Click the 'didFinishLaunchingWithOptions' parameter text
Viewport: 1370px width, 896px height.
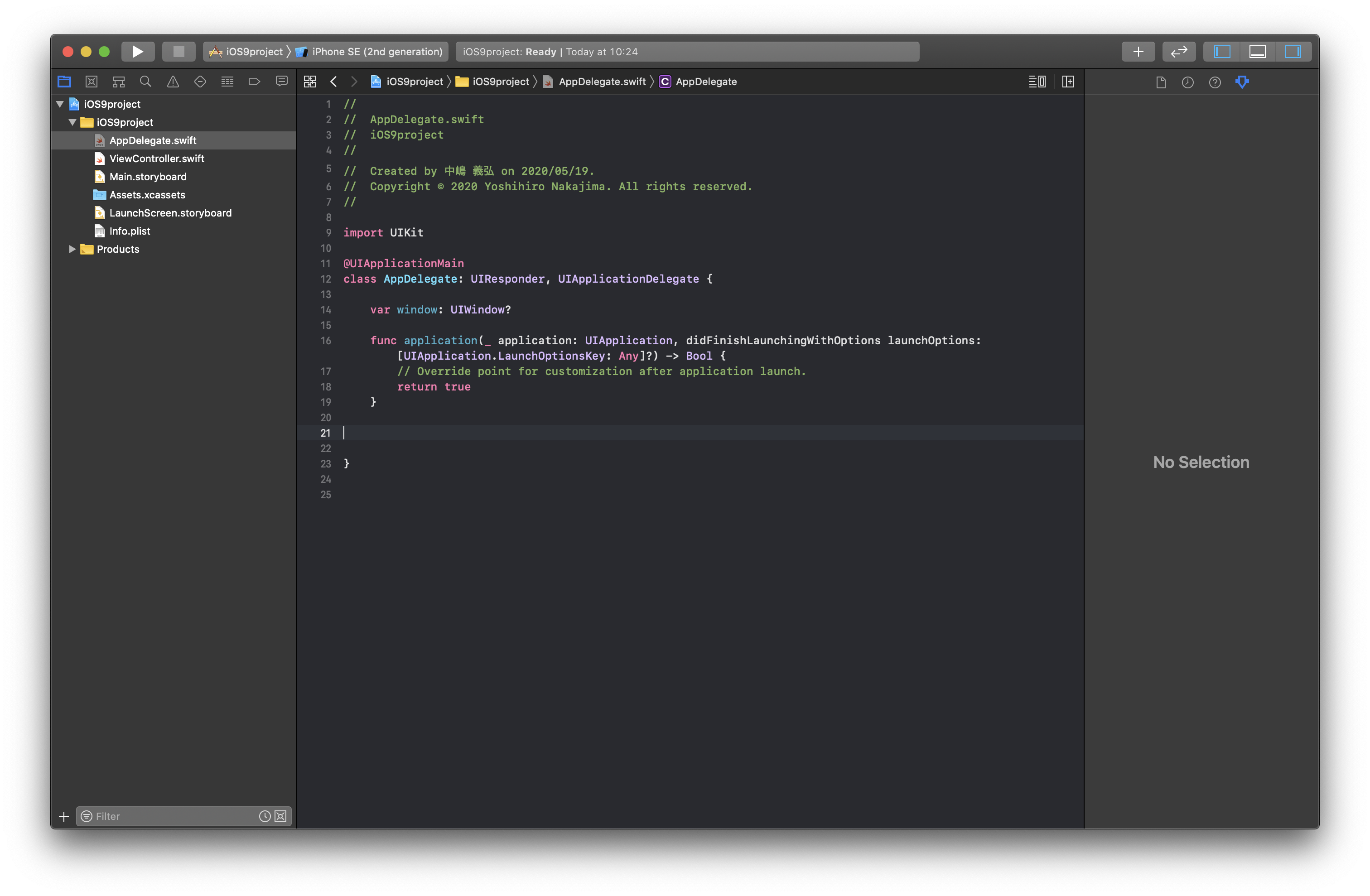click(x=783, y=341)
